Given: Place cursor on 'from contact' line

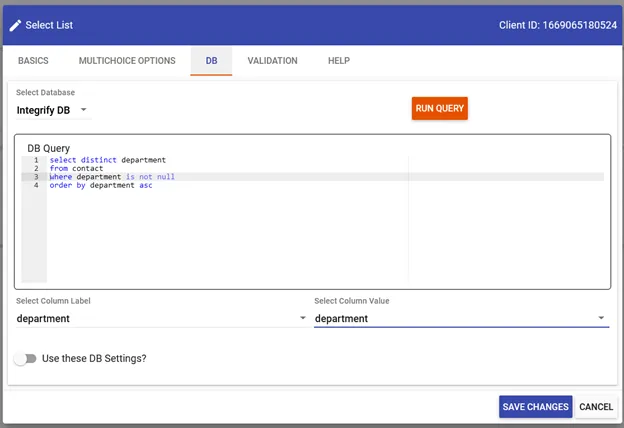Looking at the screenshot, I should [76, 168].
